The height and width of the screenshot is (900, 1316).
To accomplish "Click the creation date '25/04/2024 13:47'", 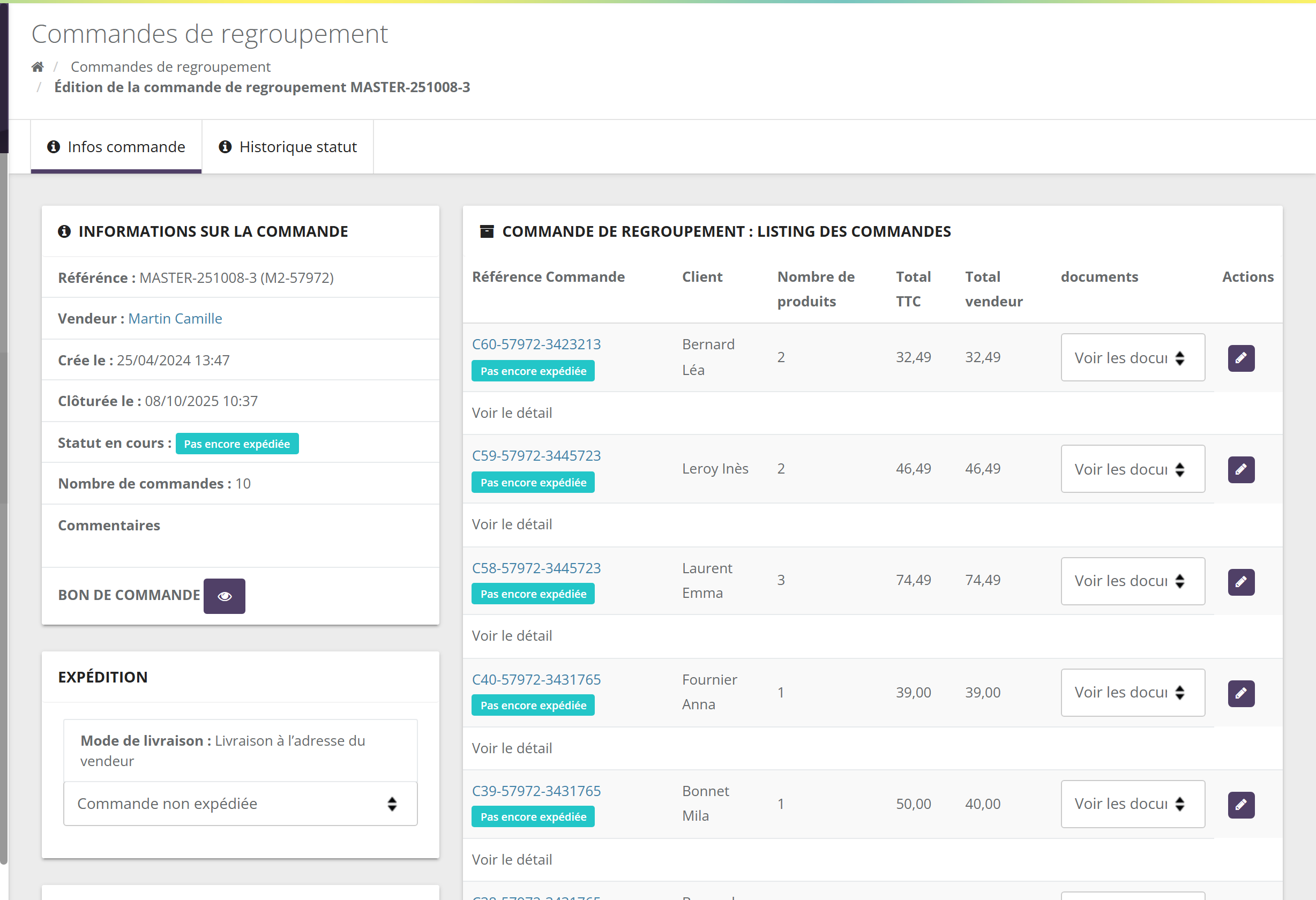I will [173, 361].
